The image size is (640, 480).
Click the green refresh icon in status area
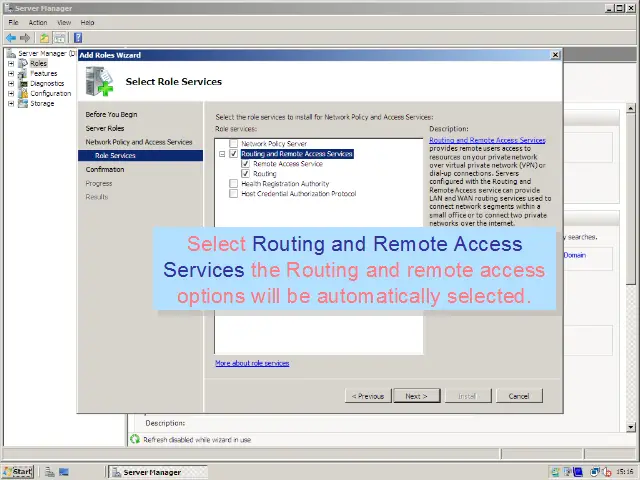coord(135,439)
